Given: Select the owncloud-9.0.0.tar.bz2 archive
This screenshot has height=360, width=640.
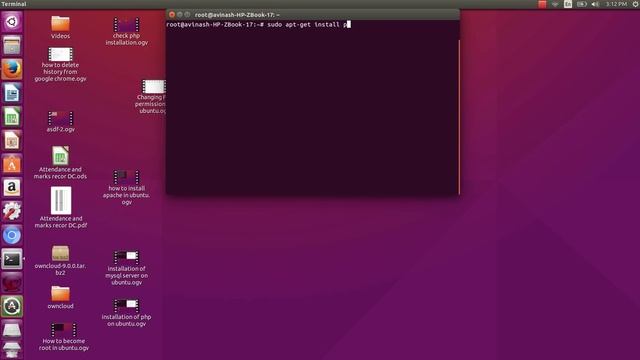Looking at the screenshot, I should click(x=60, y=260).
